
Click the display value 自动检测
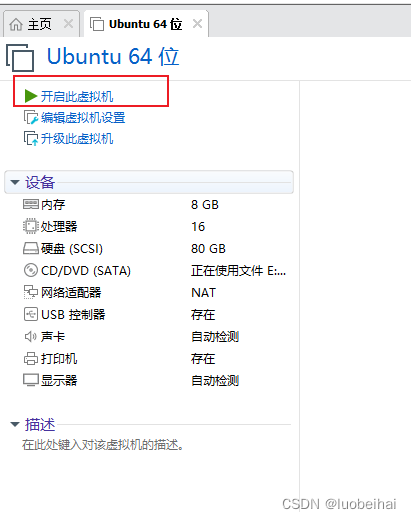(x=215, y=380)
